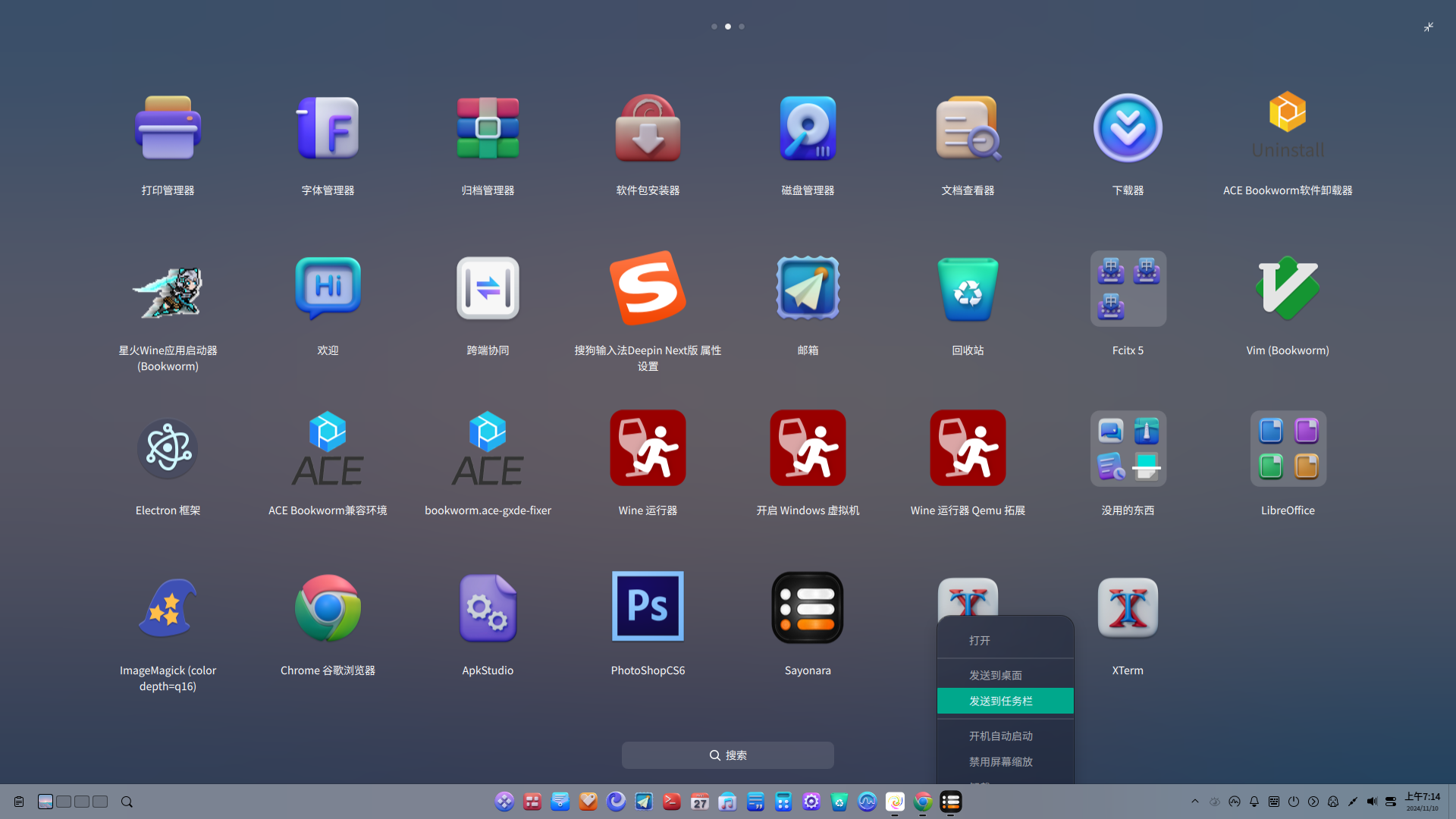This screenshot has height=819, width=1456.
Task: Expand the 没用的东西 folder
Action: (1128, 448)
